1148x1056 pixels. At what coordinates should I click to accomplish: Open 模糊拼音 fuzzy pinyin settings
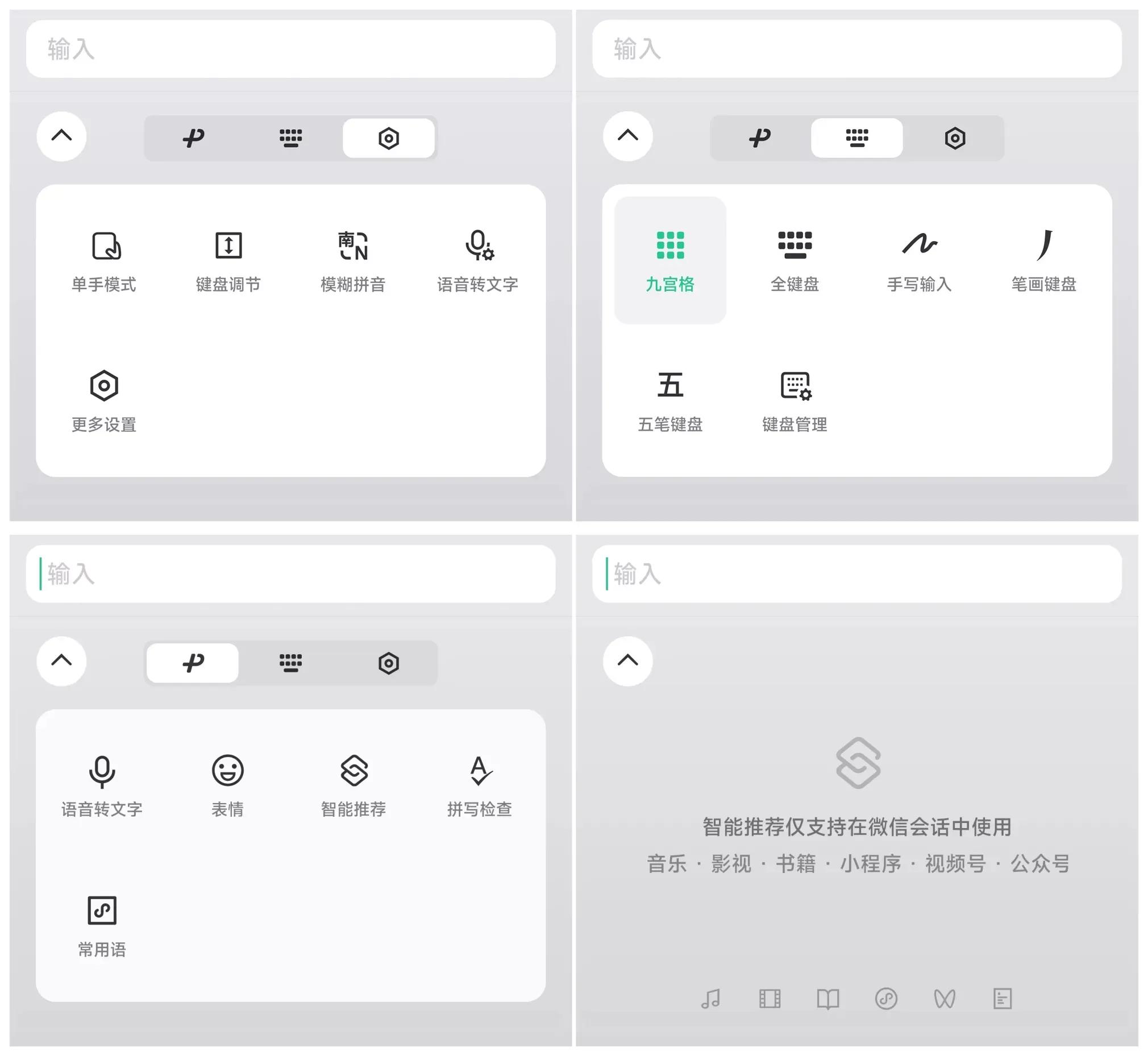pyautogui.click(x=352, y=260)
